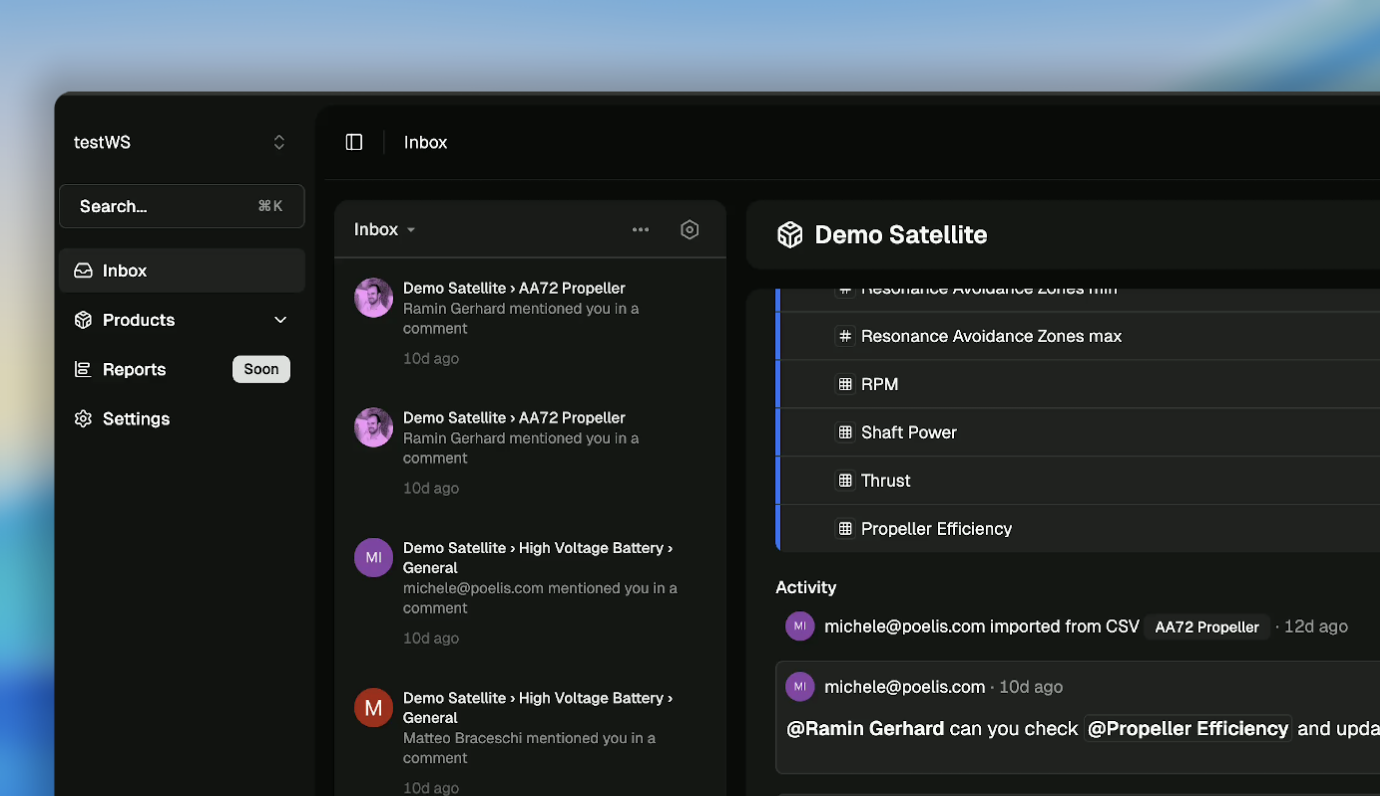Viewport: 1380px width, 796px height.
Task: Click the AA72 Propeller tag in Activity
Action: (x=1207, y=627)
